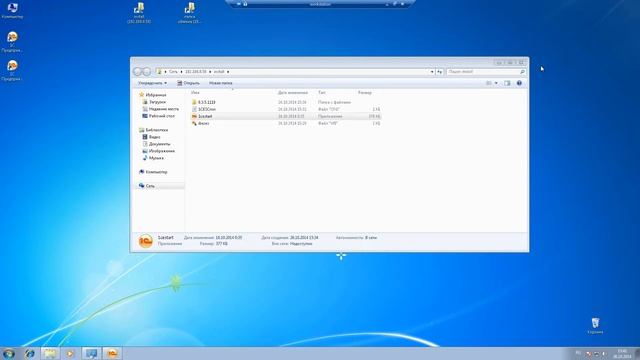The width and height of the screenshot is (640, 360).
Task: Click the monitor icon on taskbar
Action: click(x=91, y=353)
